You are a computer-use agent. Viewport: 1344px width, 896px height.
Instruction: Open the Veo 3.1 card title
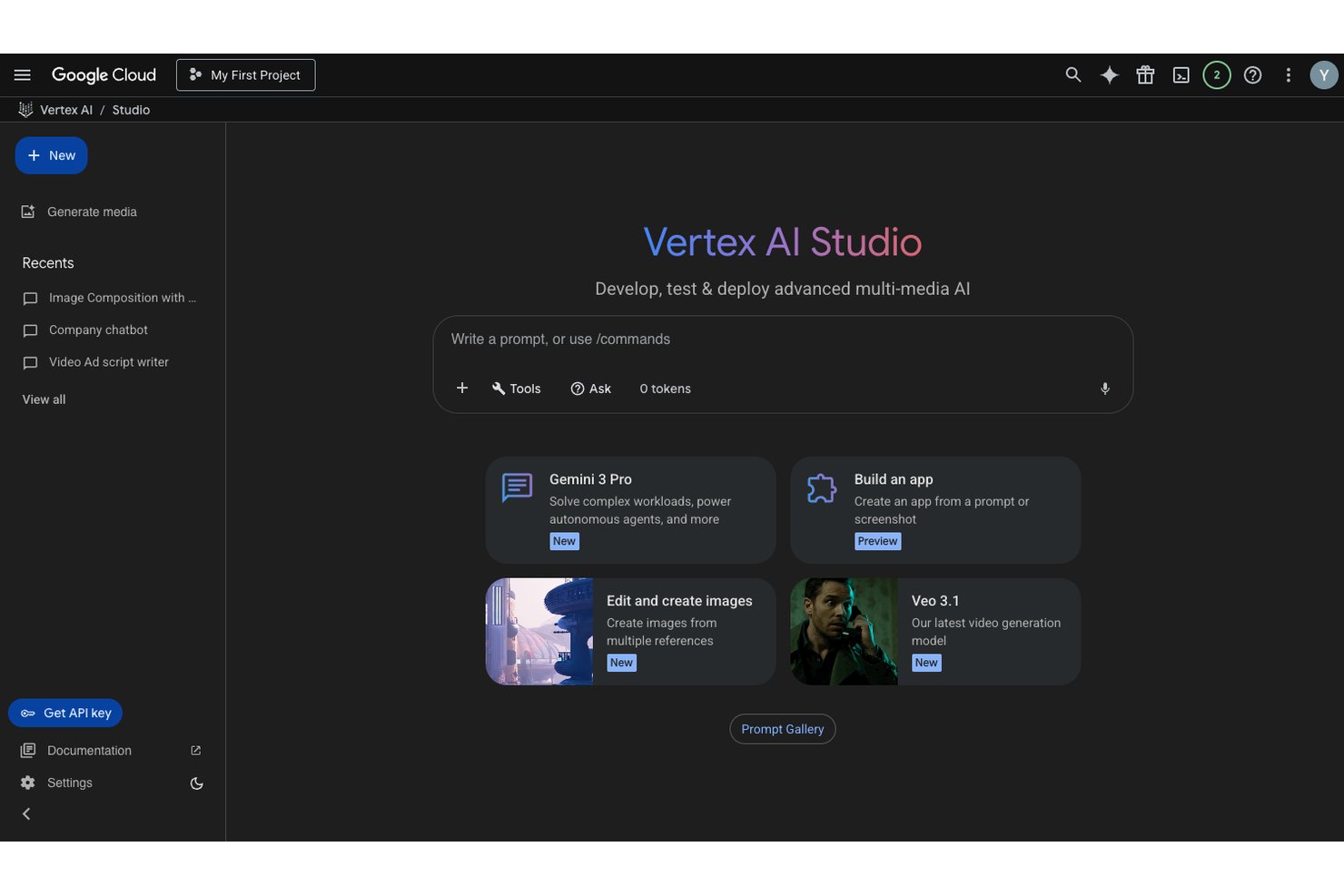(935, 601)
